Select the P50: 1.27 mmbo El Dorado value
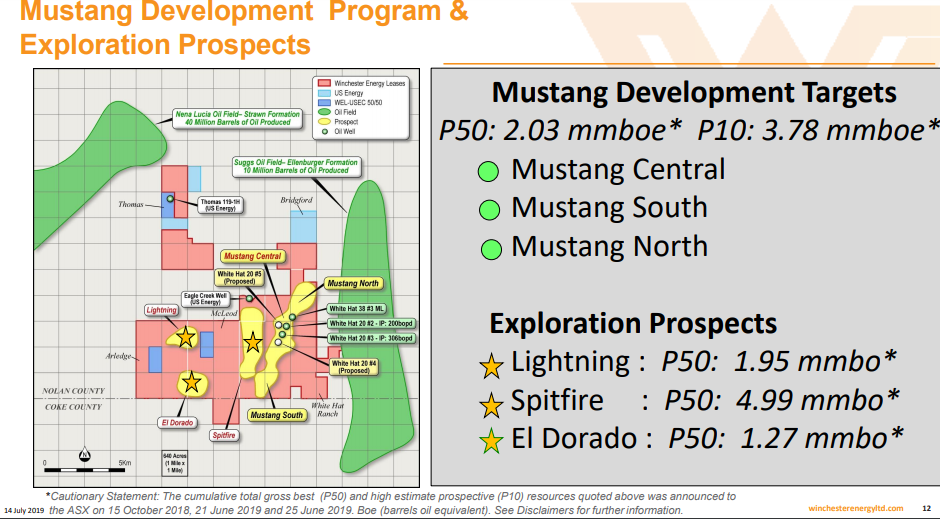 [785, 438]
